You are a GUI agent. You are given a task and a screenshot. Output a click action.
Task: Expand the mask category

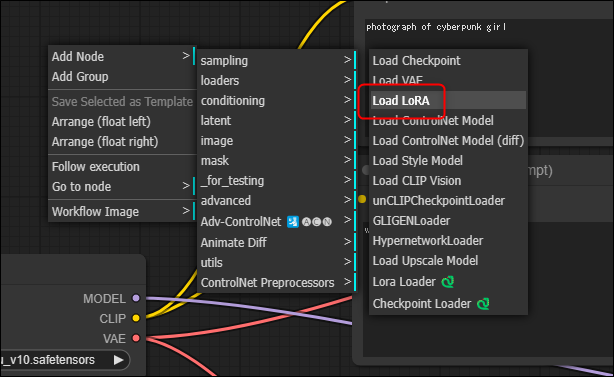276,161
